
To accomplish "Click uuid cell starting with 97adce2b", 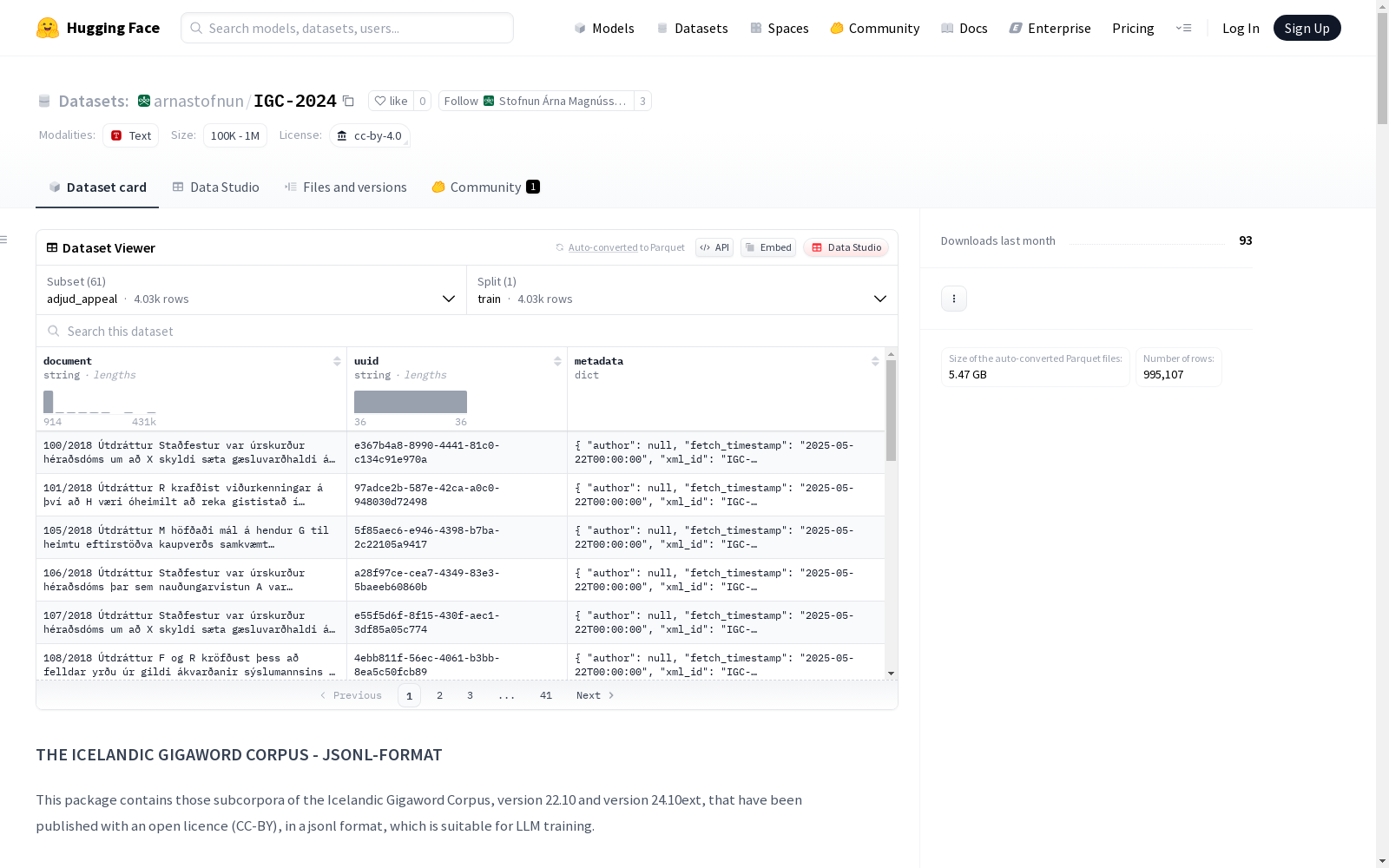I will click(x=457, y=495).
